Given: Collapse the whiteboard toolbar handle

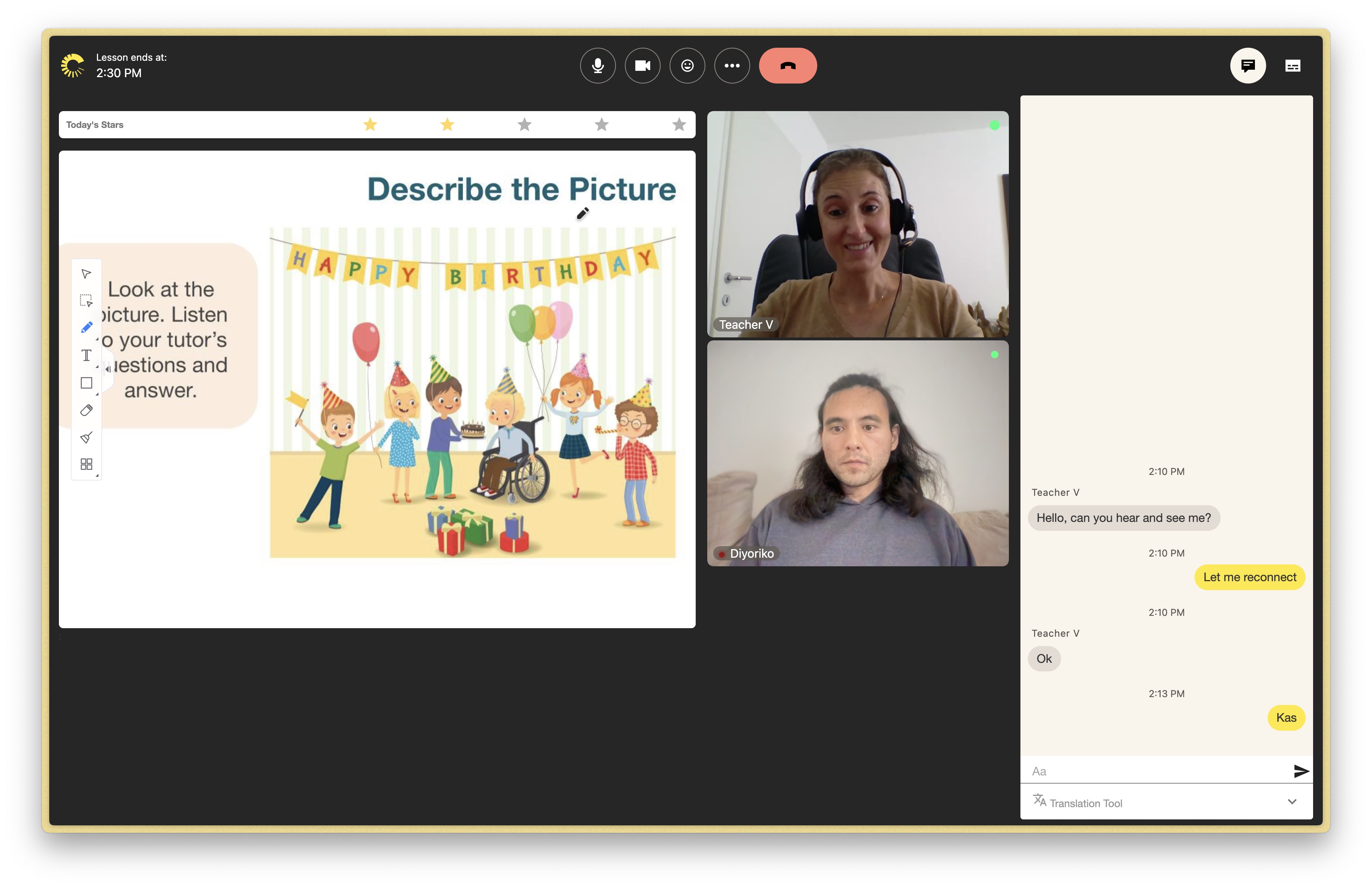Looking at the screenshot, I should point(108,369).
